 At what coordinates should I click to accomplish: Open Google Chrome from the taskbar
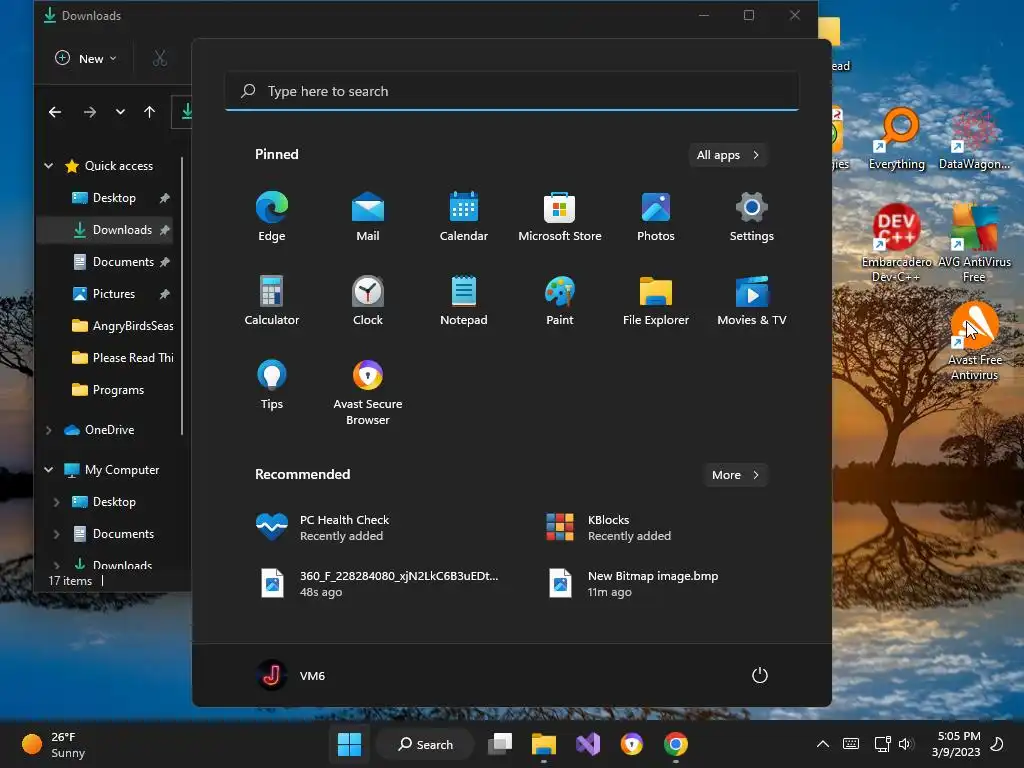[x=676, y=744]
